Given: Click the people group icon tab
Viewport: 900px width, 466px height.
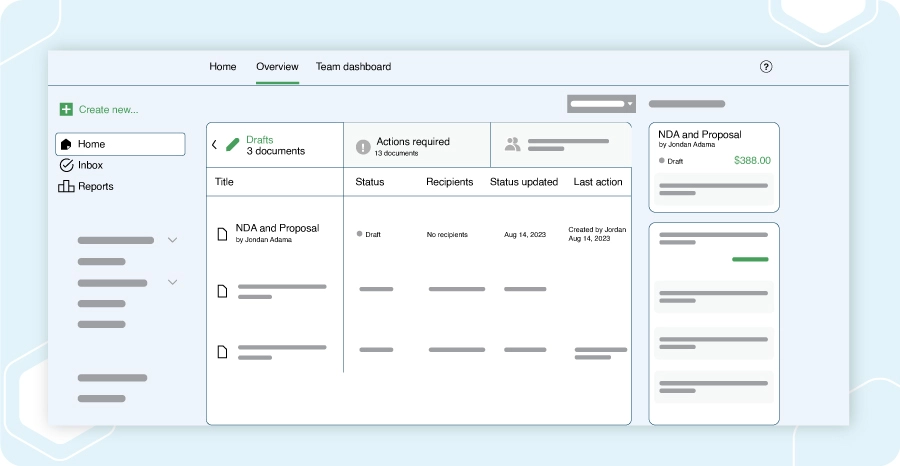Looking at the screenshot, I should click(513, 144).
